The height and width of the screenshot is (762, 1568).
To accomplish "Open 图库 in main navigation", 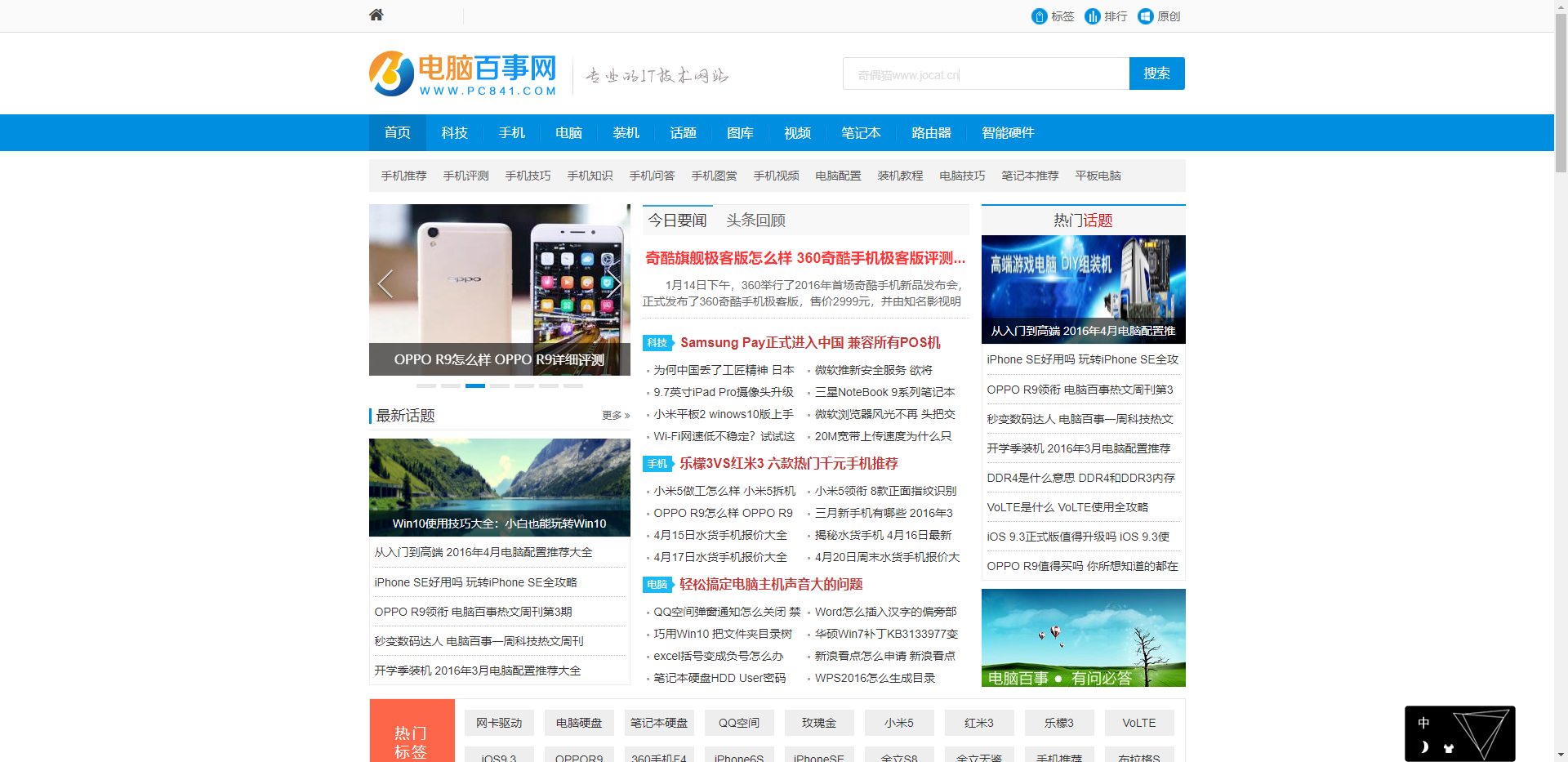I will pos(741,132).
